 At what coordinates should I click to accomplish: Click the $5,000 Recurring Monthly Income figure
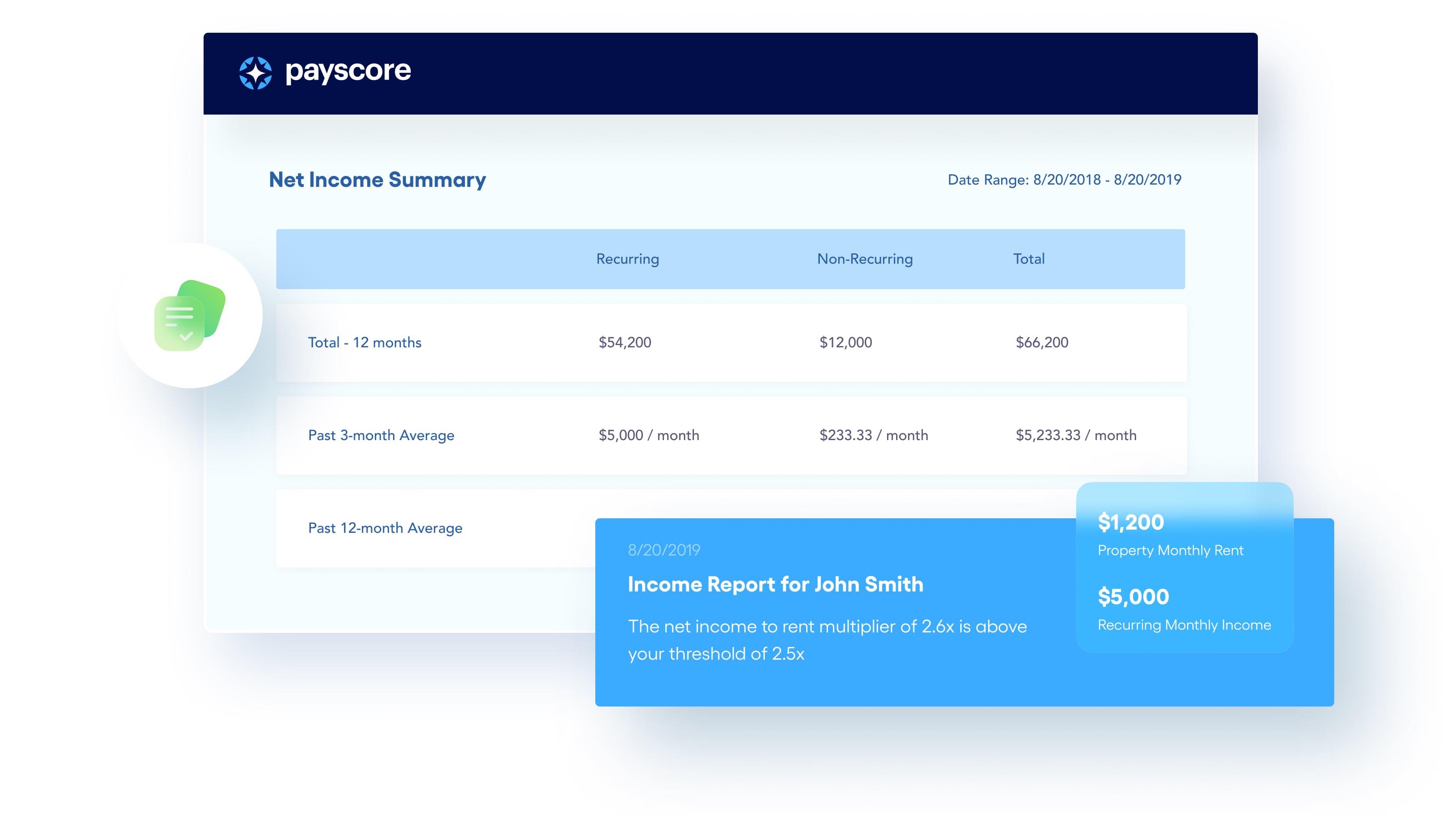pyautogui.click(x=1133, y=596)
